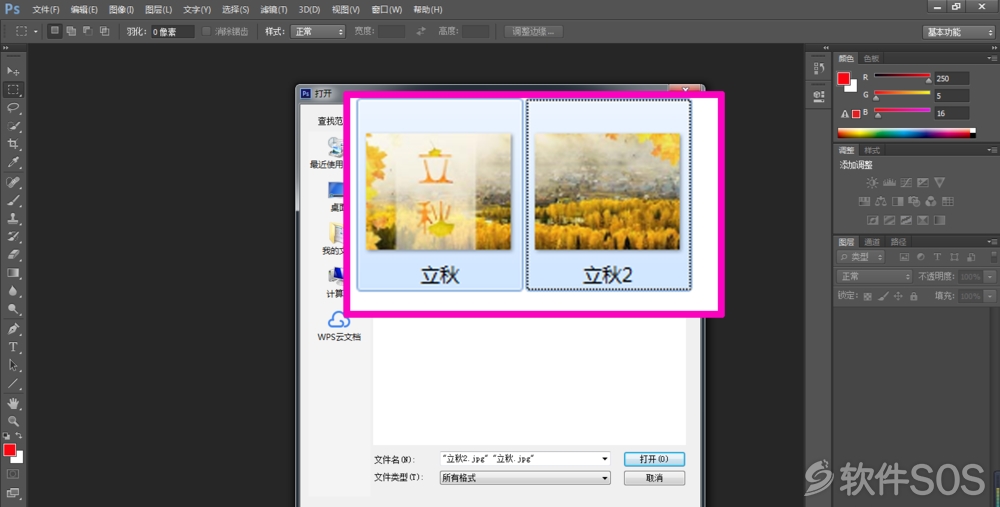Lock position icon in Layers panel

(x=899, y=296)
